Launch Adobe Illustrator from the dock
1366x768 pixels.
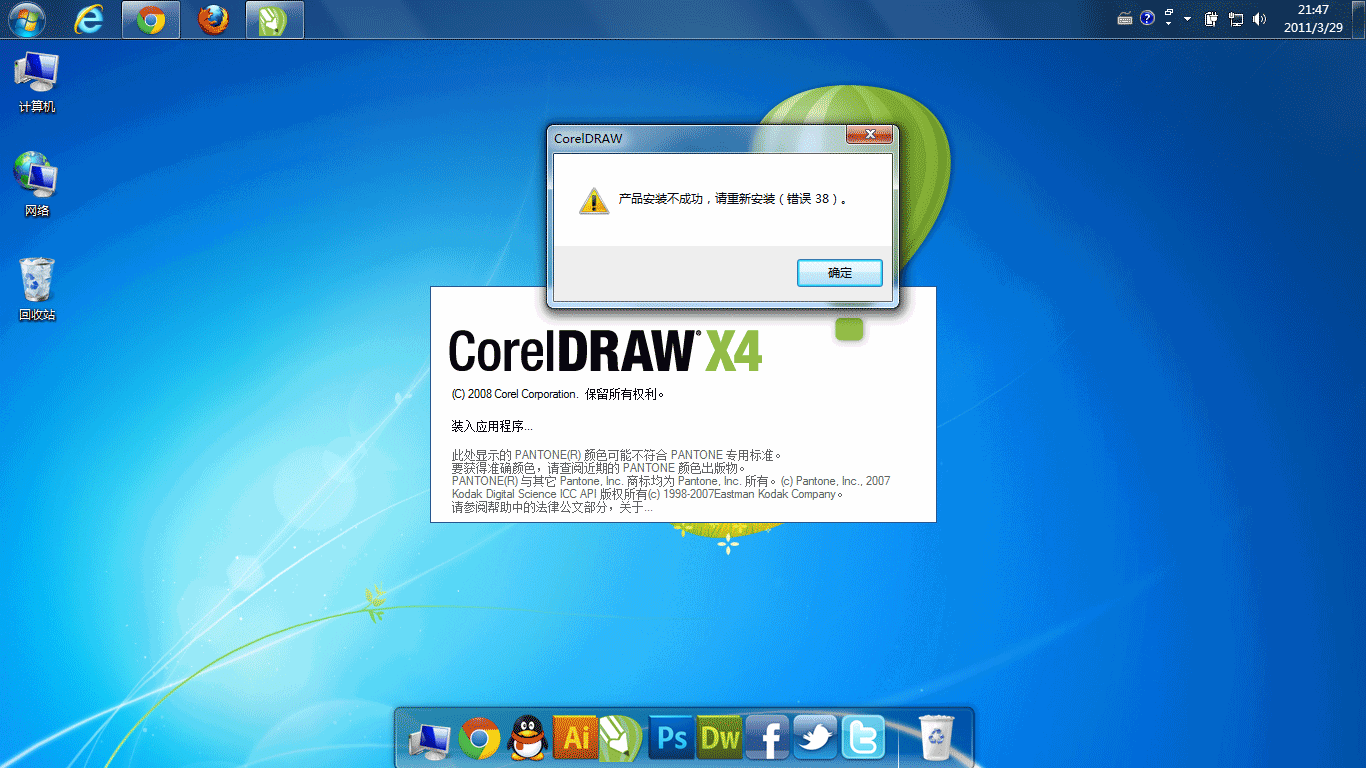[575, 738]
